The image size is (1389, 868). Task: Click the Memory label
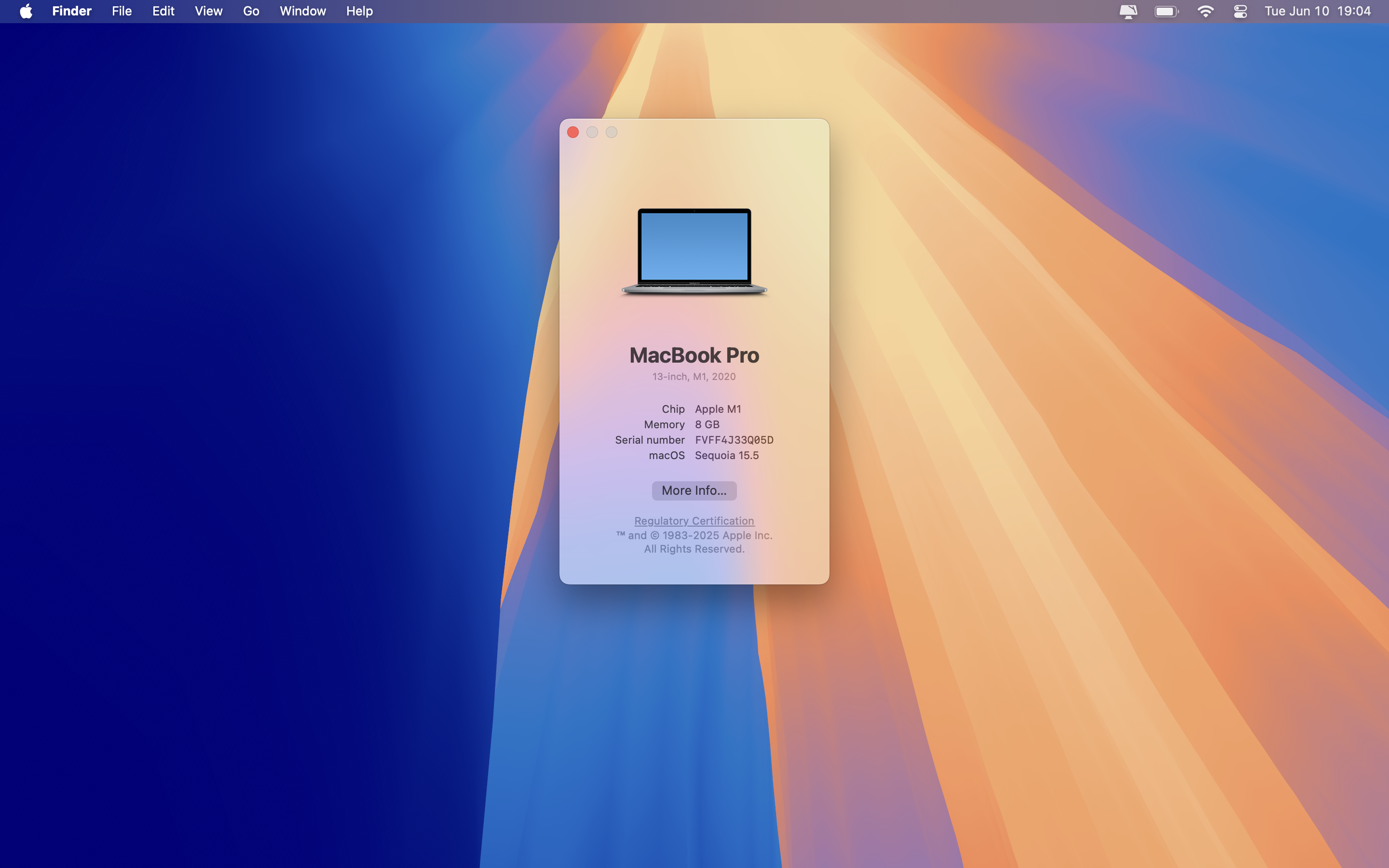point(664,424)
